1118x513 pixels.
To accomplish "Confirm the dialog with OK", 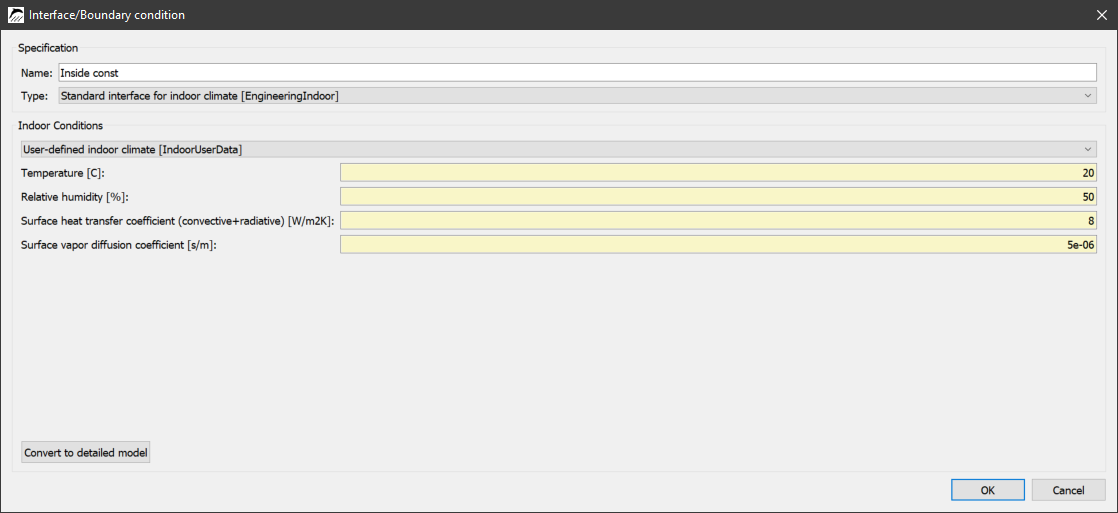I will (x=988, y=490).
